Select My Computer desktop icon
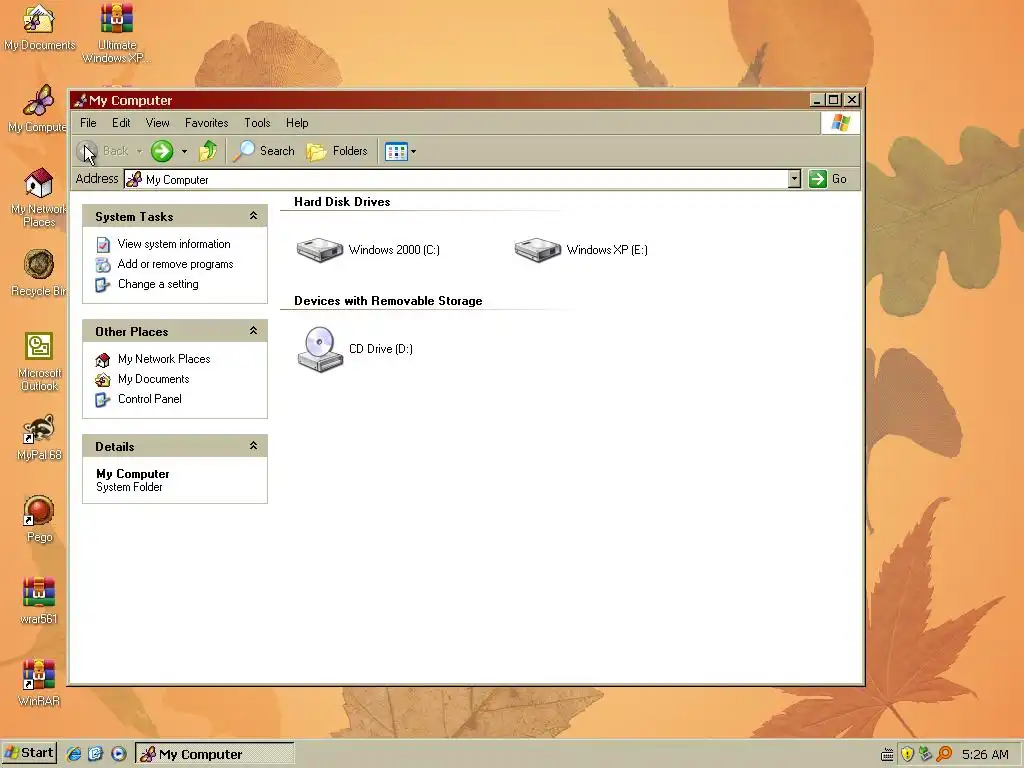The width and height of the screenshot is (1024, 768). 38,108
